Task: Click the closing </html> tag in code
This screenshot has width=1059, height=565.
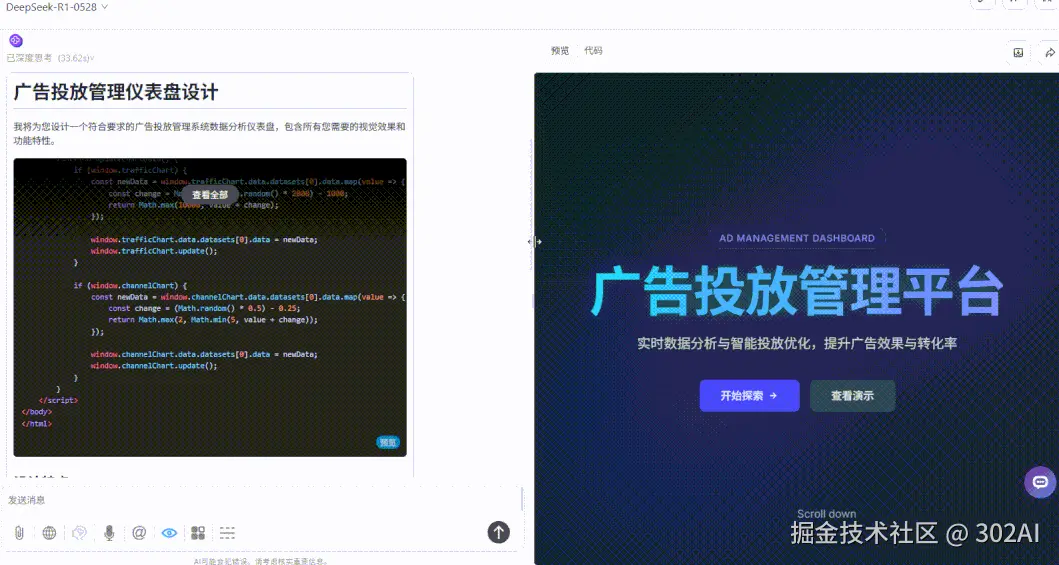Action: (36, 424)
